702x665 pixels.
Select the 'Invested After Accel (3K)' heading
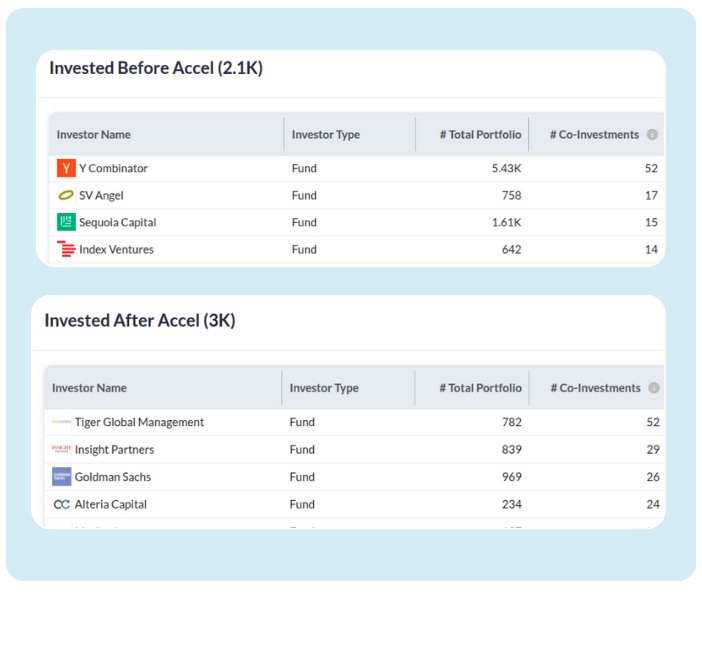coord(140,321)
